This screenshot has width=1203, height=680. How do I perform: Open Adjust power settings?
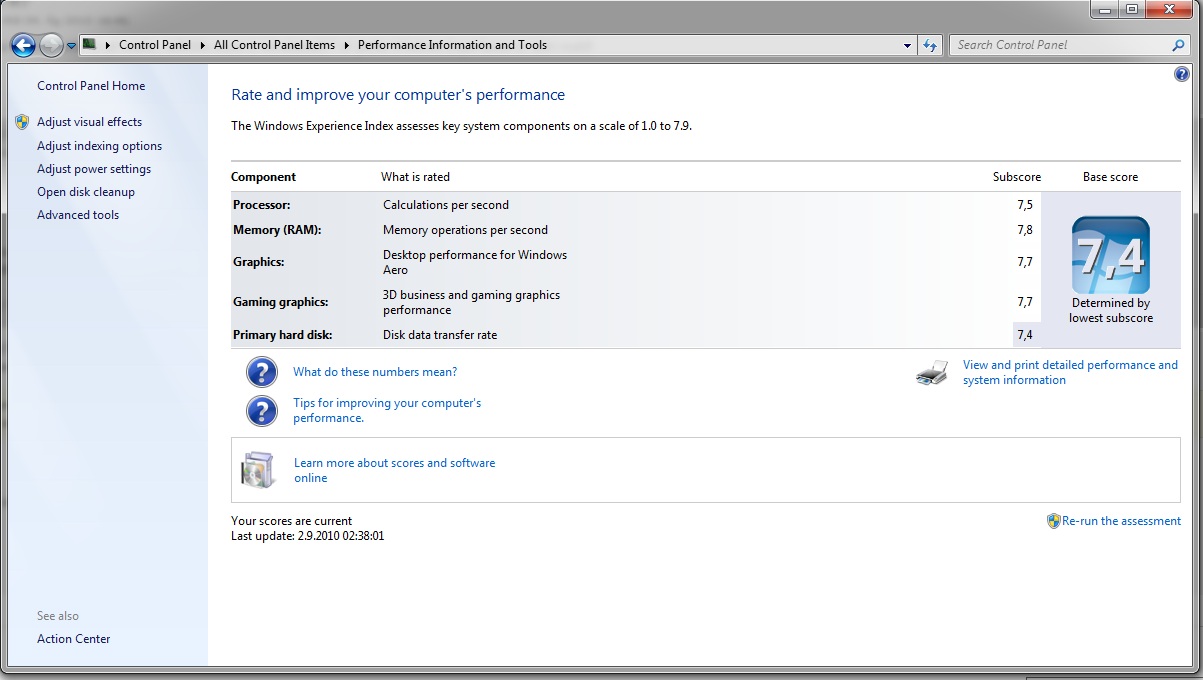pos(94,169)
